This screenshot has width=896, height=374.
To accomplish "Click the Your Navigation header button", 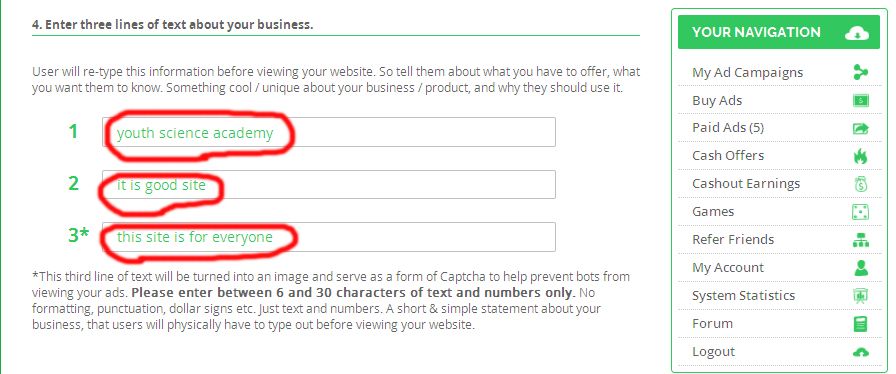I will [778, 32].
